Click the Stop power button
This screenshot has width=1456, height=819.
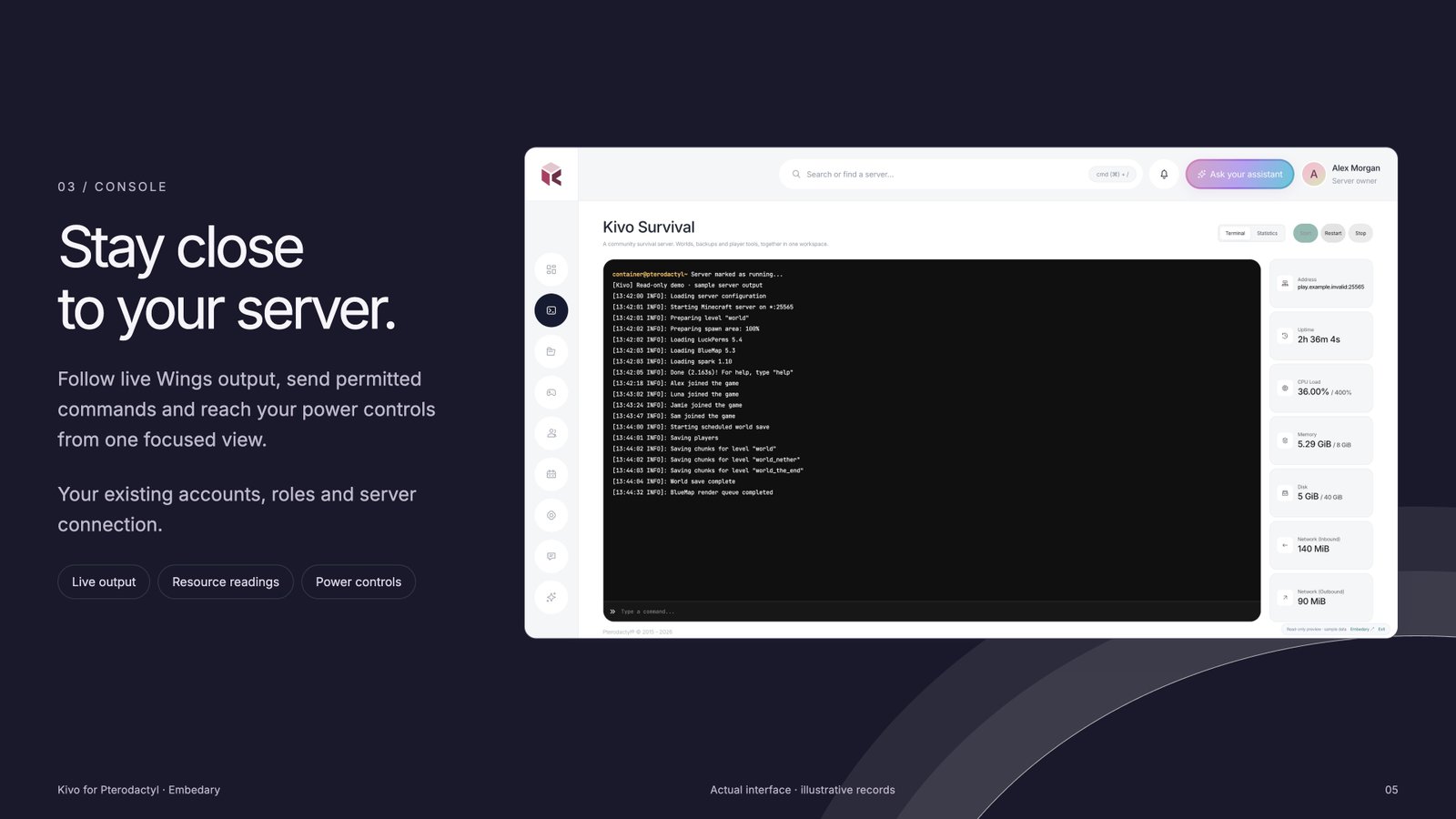1360,233
